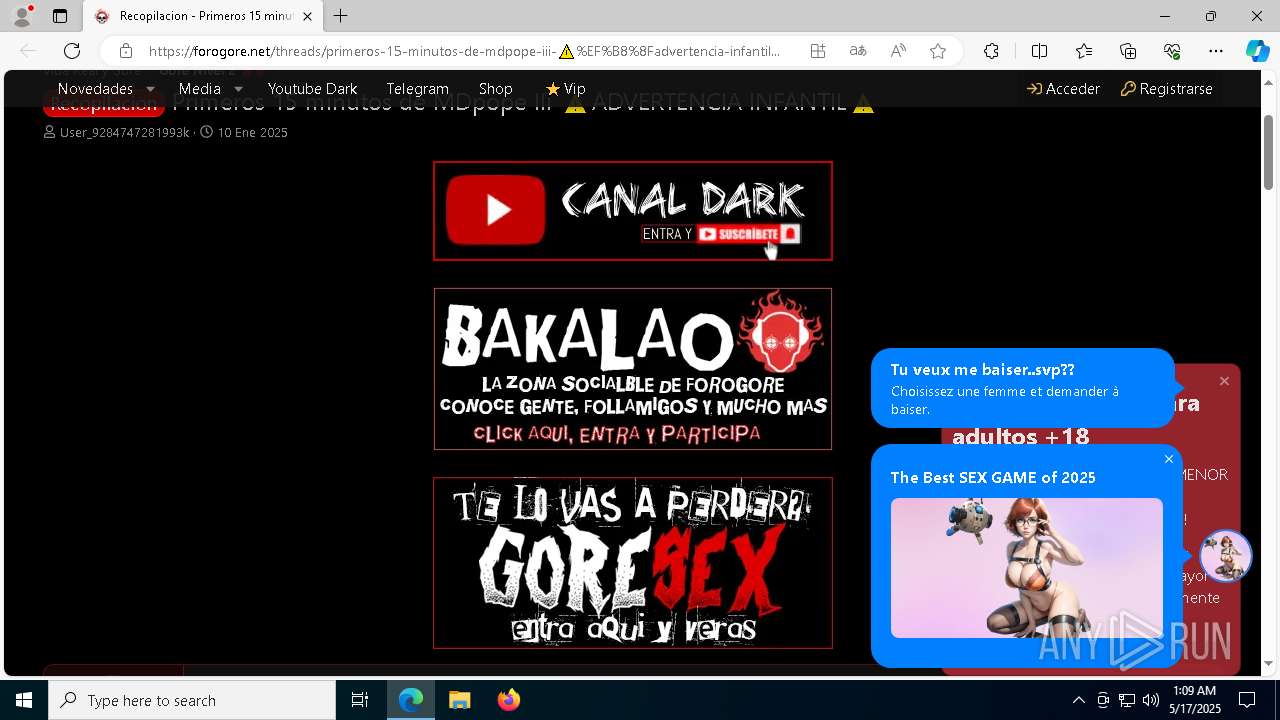Launch Firefox from the taskbar
This screenshot has height=720, width=1280.
click(x=509, y=700)
